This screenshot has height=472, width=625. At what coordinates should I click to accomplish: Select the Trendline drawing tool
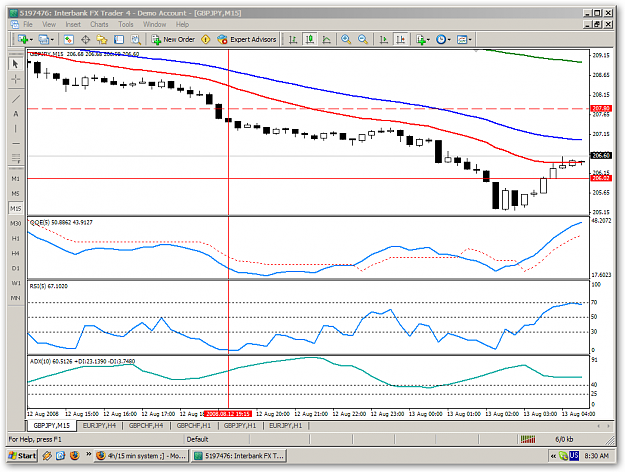16,98
